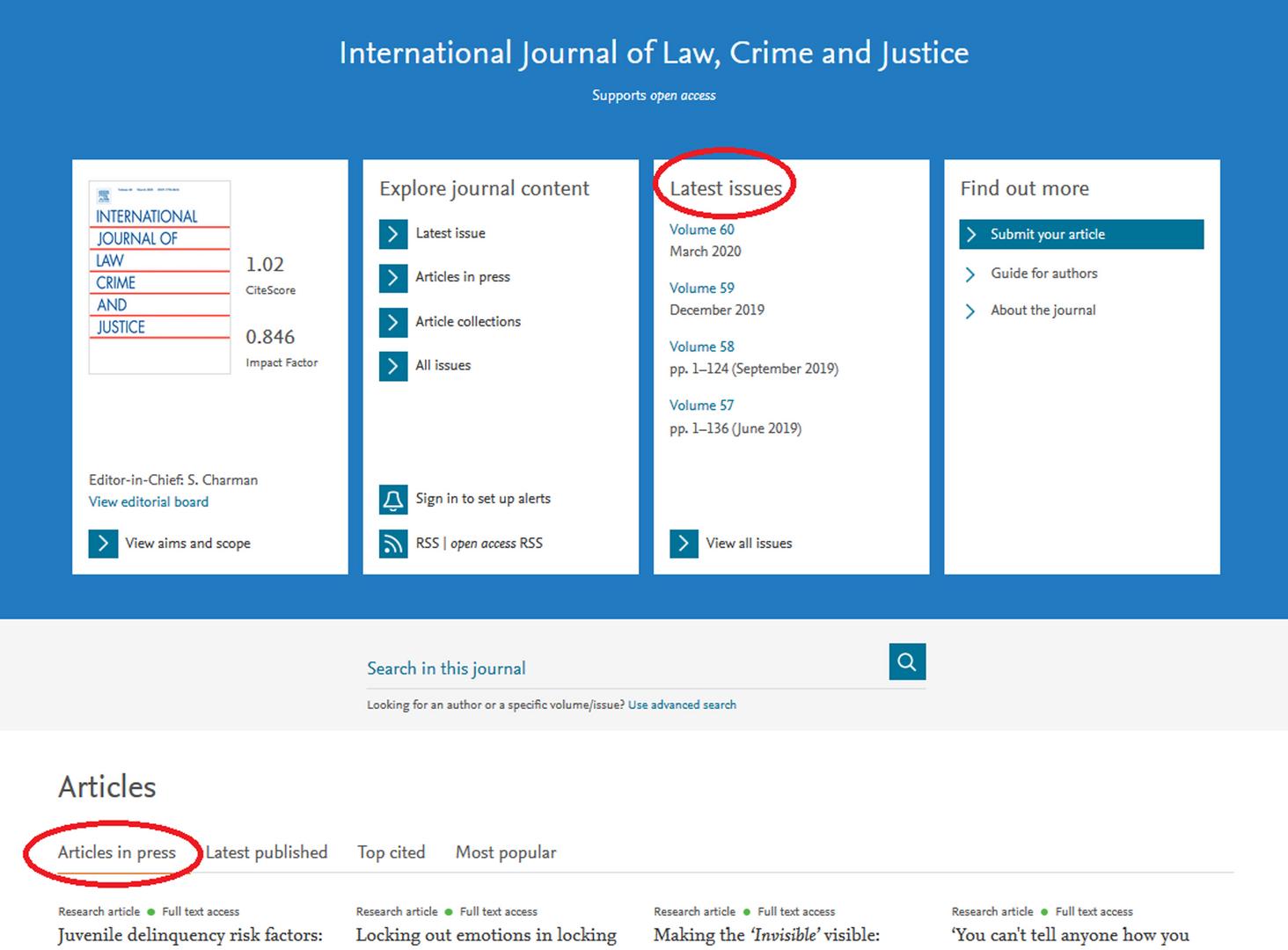Click the arrow icon beside Articles in press
Image resolution: width=1288 pixels, height=950 pixels.
click(393, 278)
